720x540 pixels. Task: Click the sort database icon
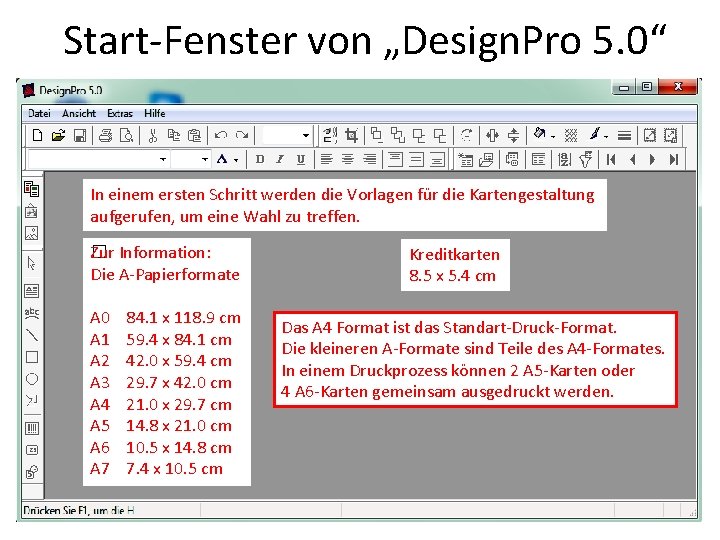[x=564, y=159]
